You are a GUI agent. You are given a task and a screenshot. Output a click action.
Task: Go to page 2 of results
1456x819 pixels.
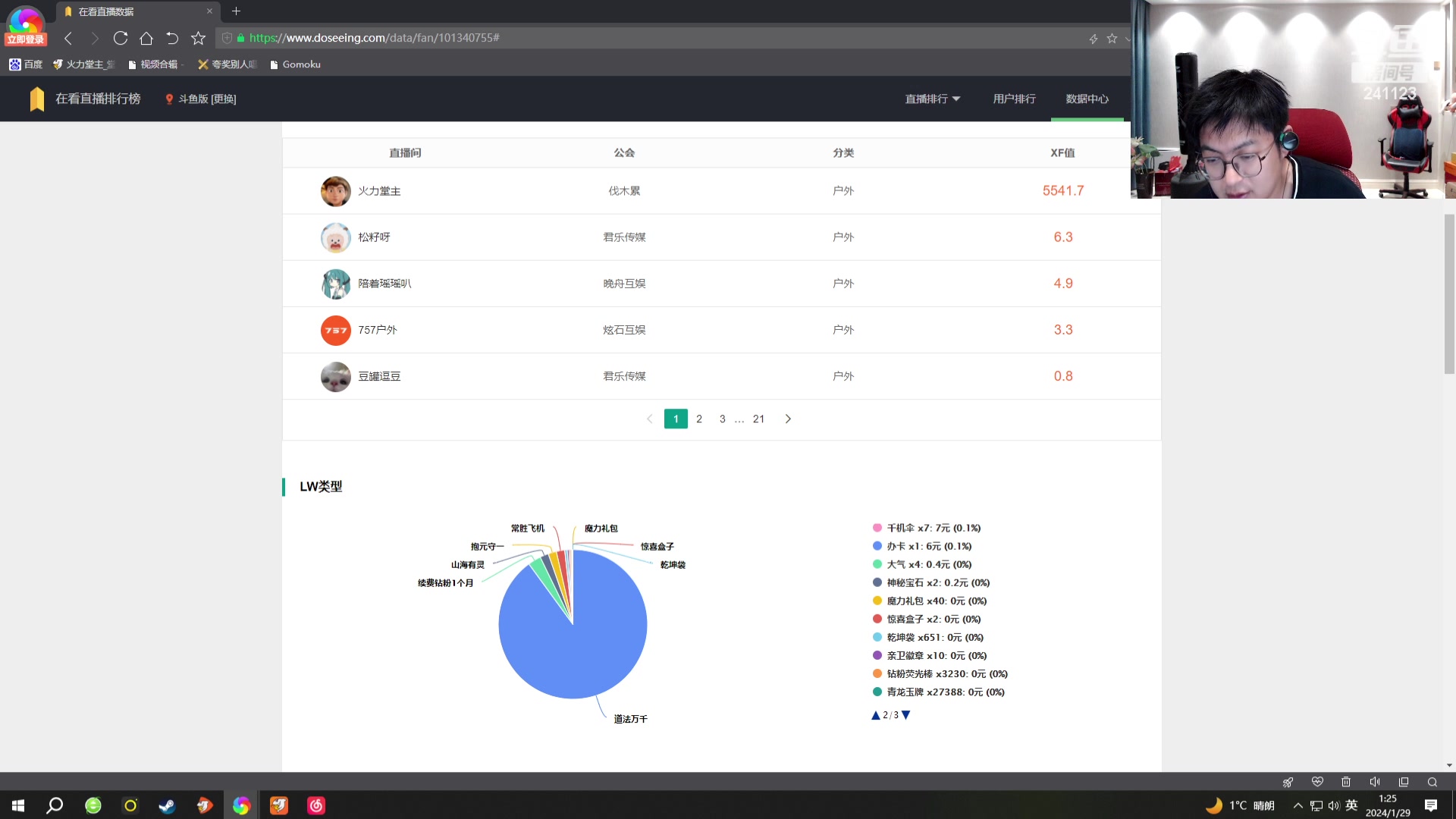[x=699, y=419]
